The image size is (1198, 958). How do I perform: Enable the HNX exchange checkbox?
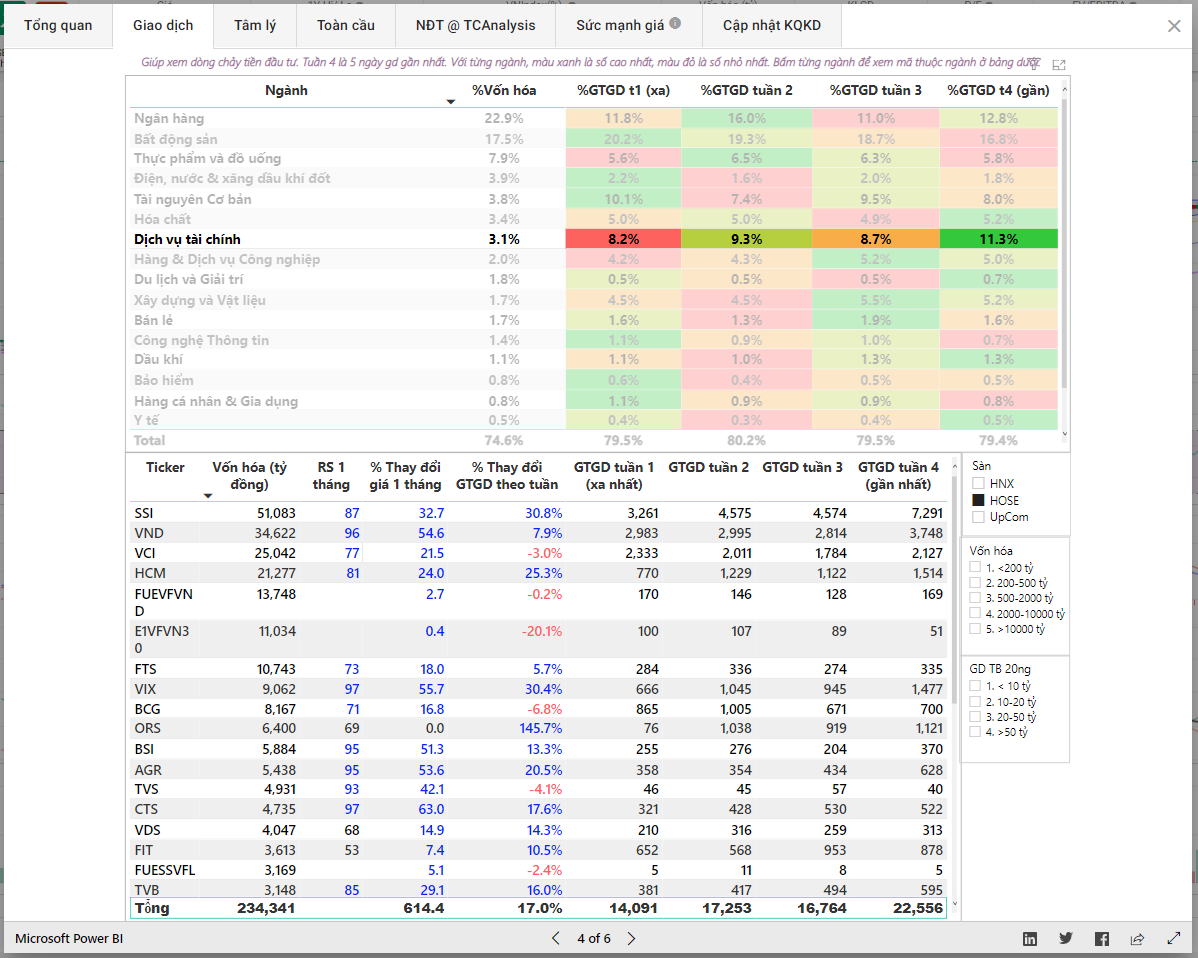point(979,484)
